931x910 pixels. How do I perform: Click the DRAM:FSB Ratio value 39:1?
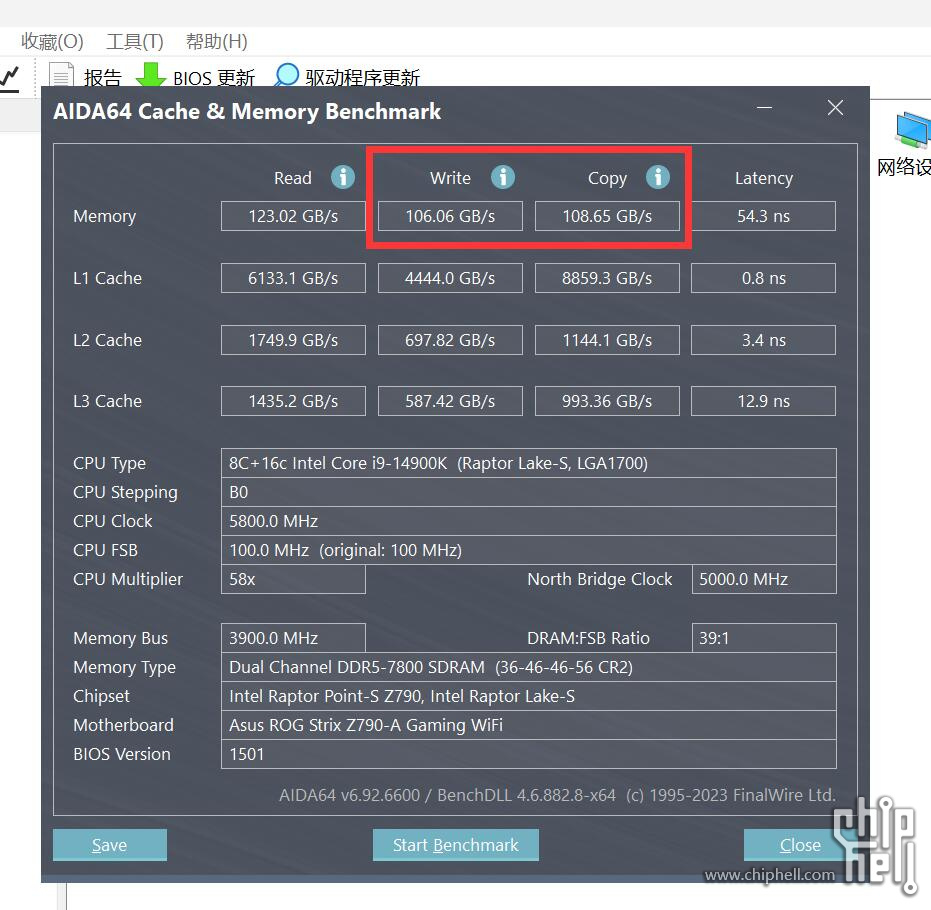(x=764, y=638)
